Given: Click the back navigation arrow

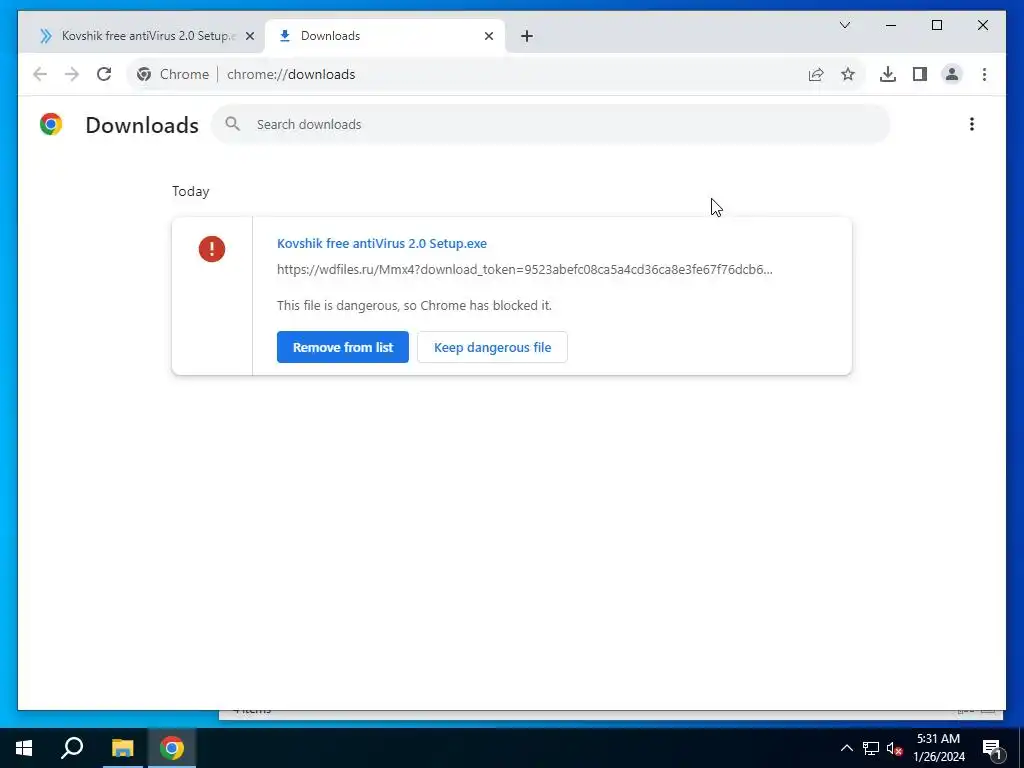Looking at the screenshot, I should [40, 74].
